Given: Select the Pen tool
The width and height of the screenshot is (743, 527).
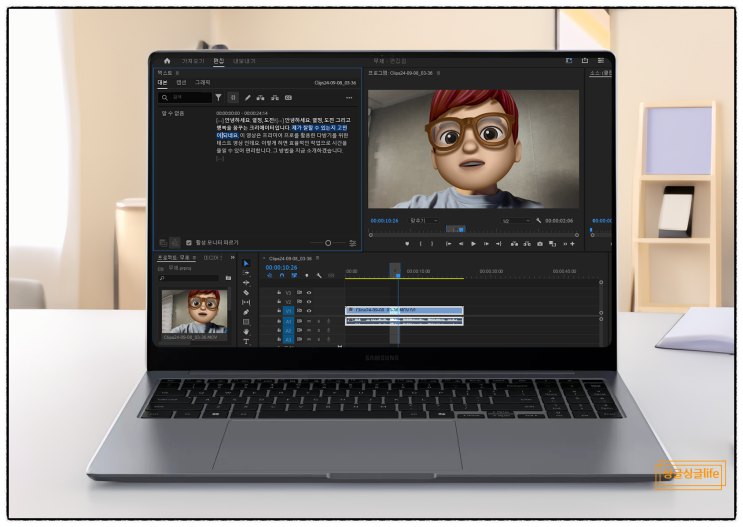Looking at the screenshot, I should [x=246, y=312].
